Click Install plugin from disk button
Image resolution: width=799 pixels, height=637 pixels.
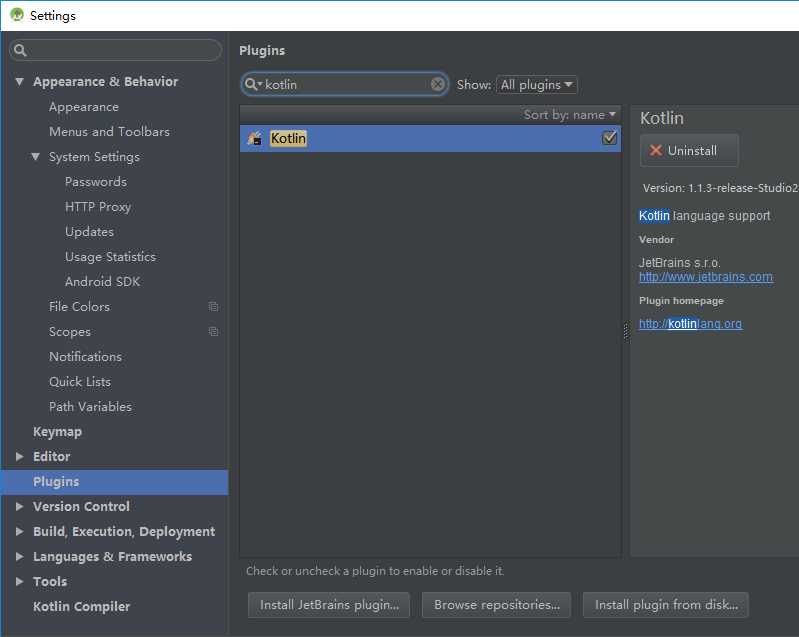pos(666,605)
